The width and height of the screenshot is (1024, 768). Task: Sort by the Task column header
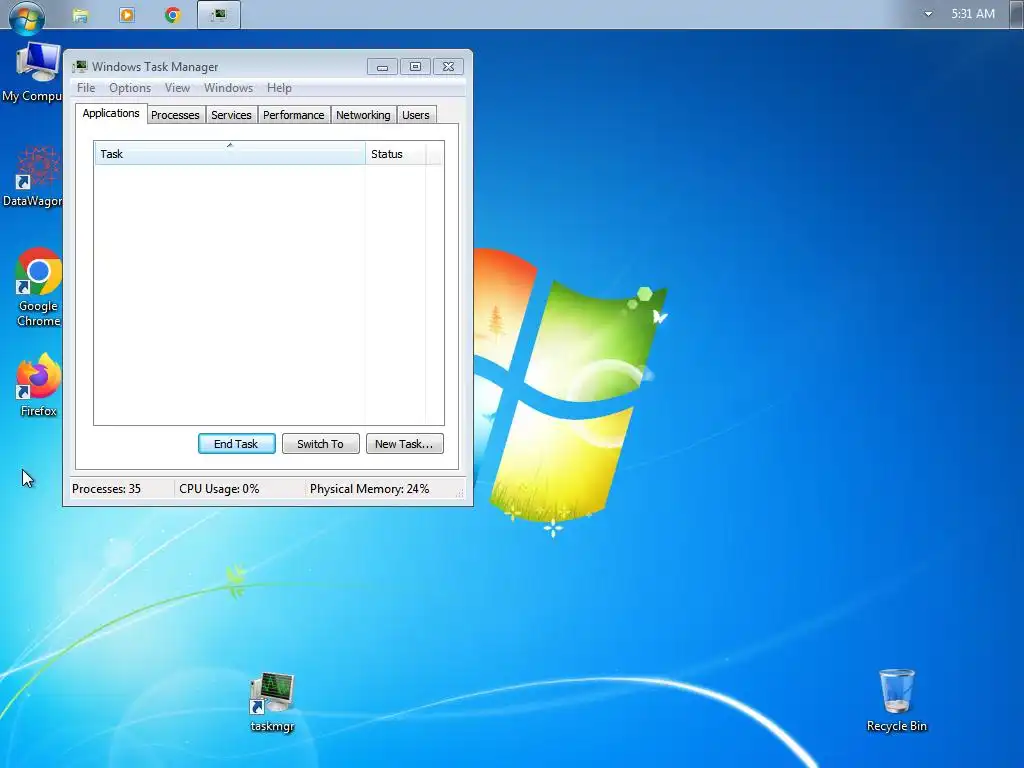(x=230, y=153)
